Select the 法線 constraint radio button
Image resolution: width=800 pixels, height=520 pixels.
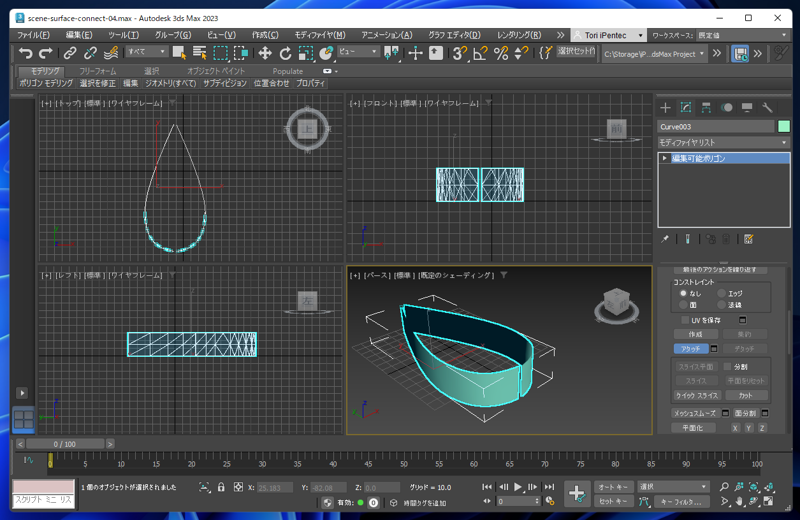point(721,305)
